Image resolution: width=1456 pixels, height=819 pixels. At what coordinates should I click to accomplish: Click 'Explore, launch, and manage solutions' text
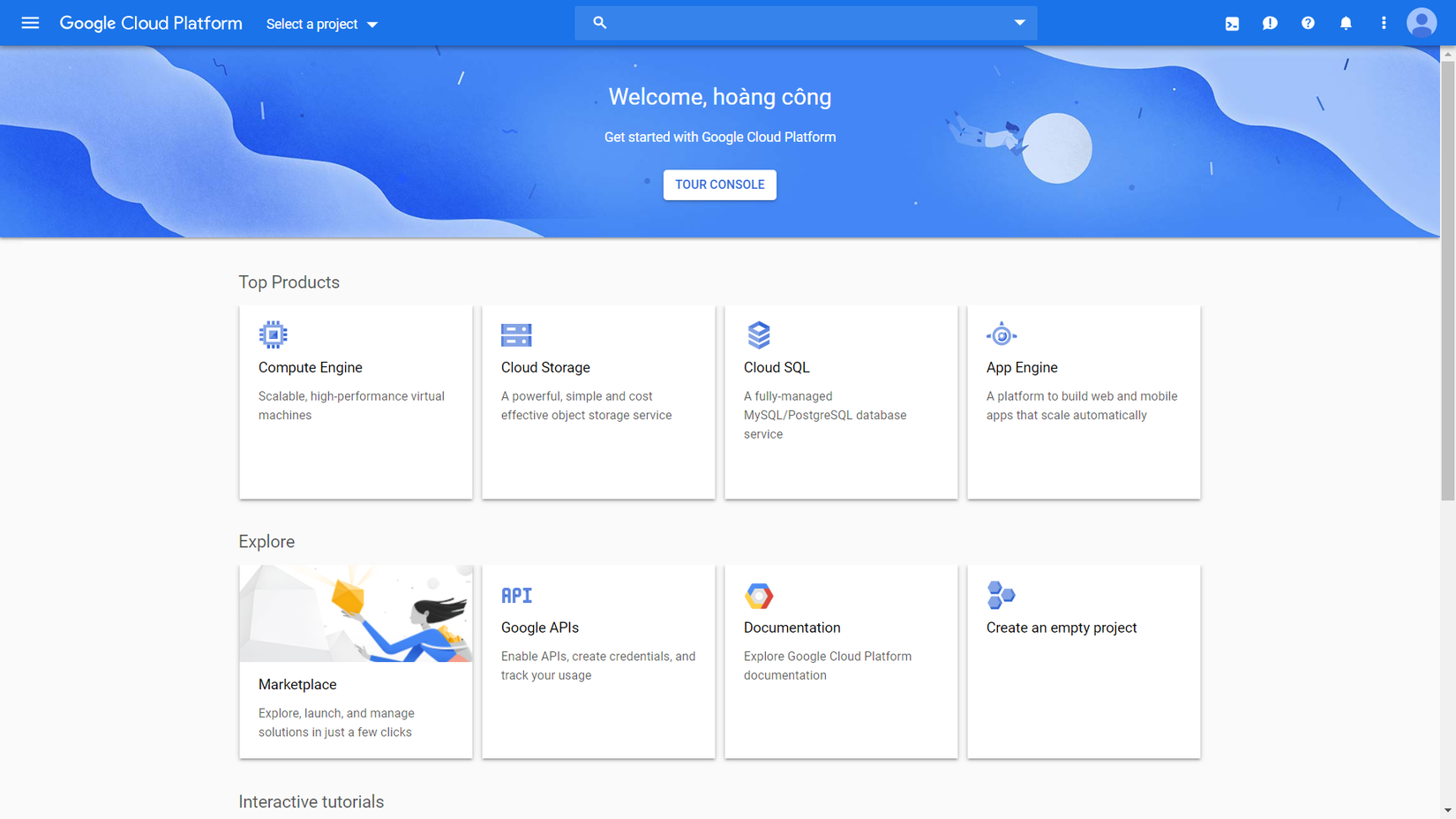(336, 723)
